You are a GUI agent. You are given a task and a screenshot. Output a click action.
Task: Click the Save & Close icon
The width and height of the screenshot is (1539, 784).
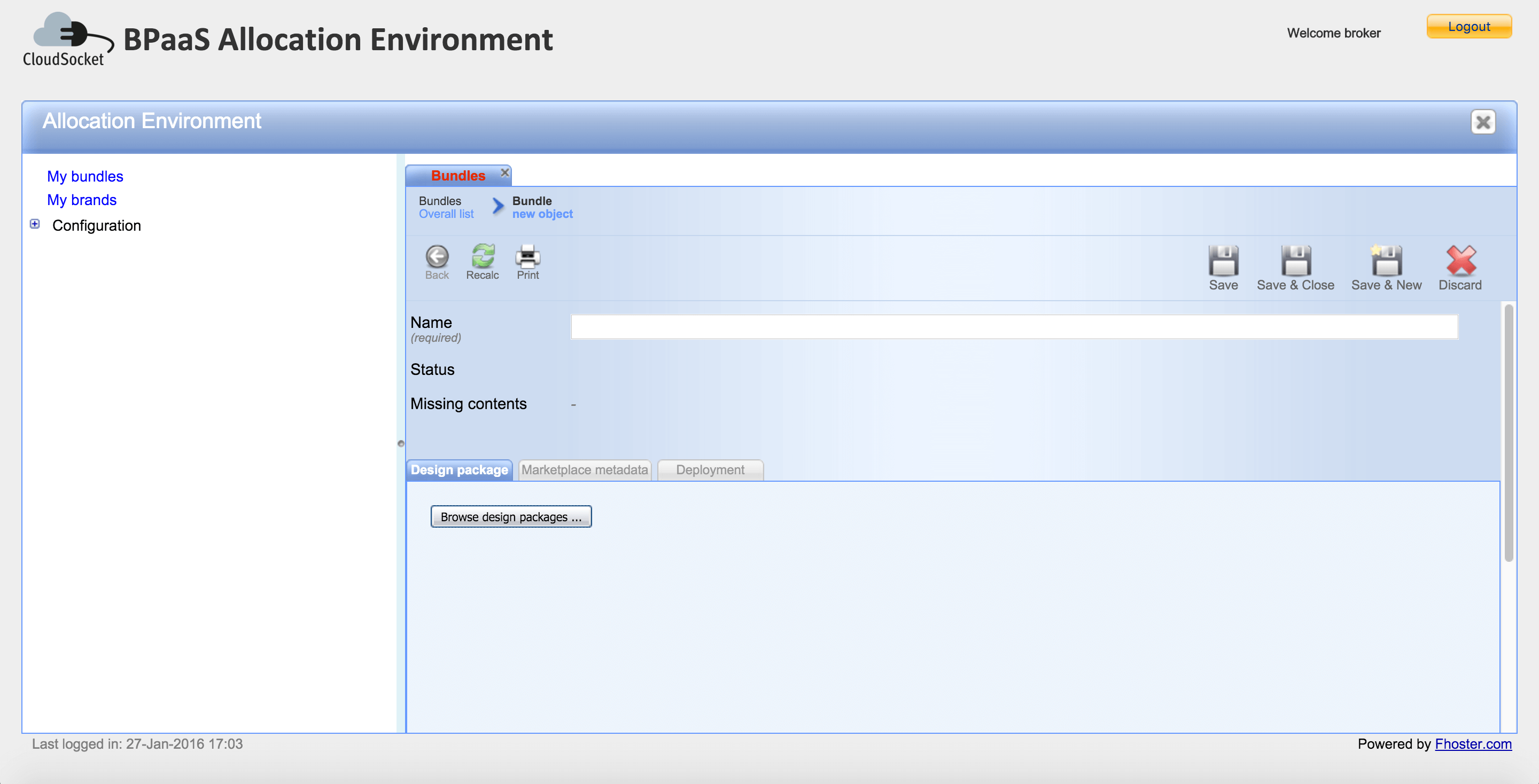1295,261
